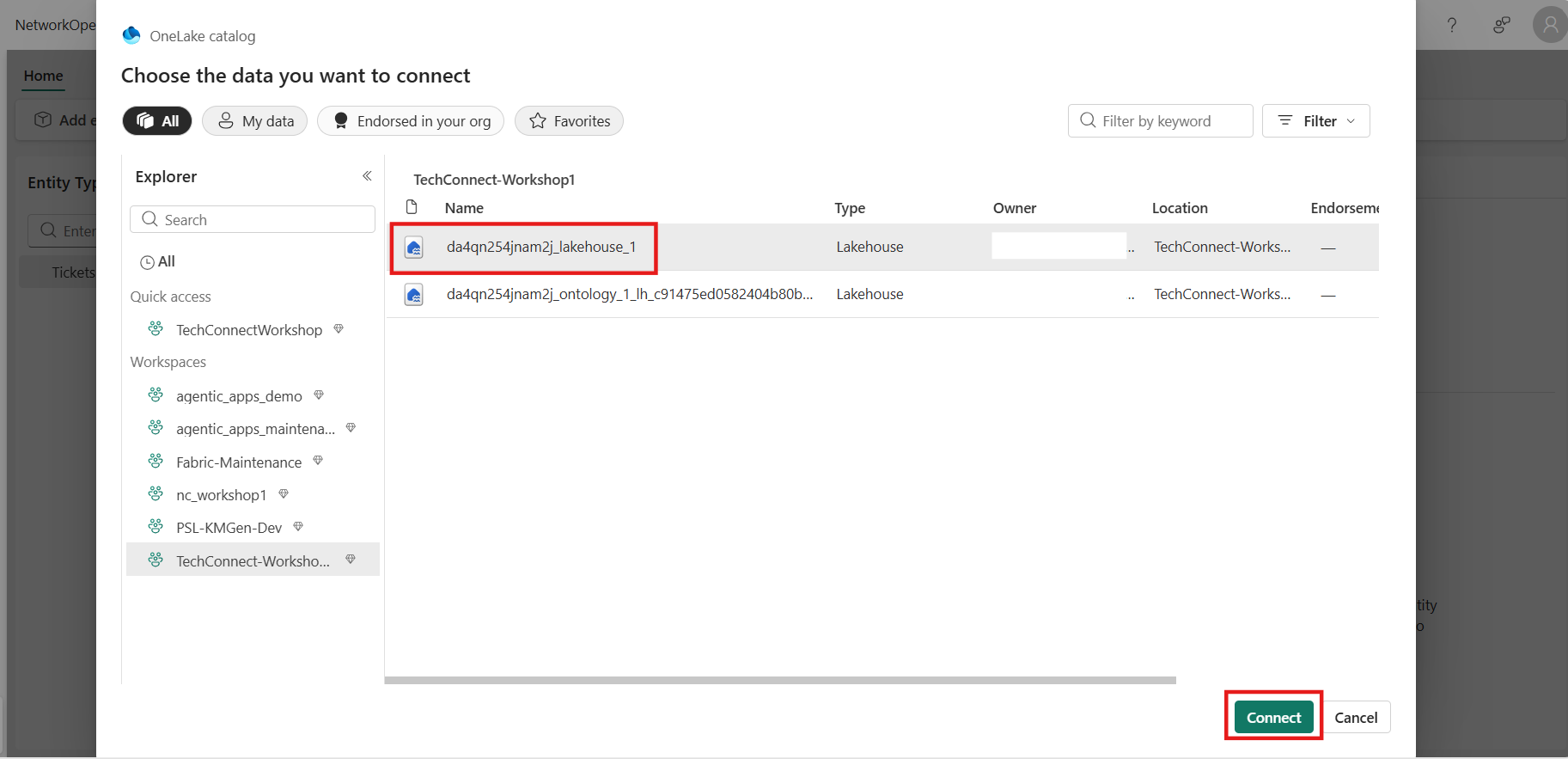
Task: Click the search magnifier icon in Explorer
Action: [x=149, y=219]
